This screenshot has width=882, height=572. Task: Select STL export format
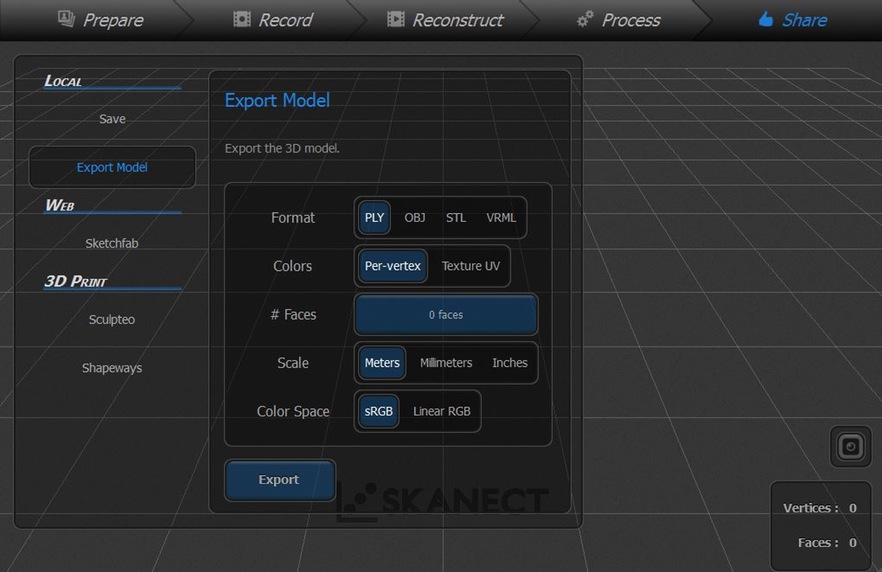[x=456, y=218]
